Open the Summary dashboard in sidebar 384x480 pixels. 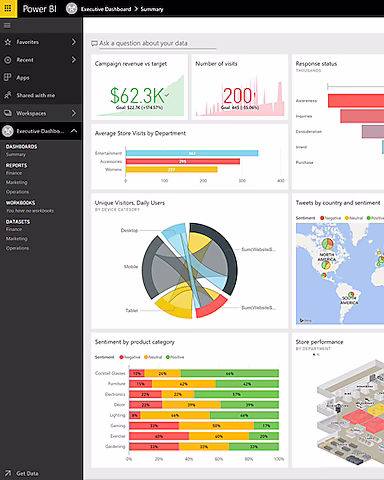click(x=16, y=154)
